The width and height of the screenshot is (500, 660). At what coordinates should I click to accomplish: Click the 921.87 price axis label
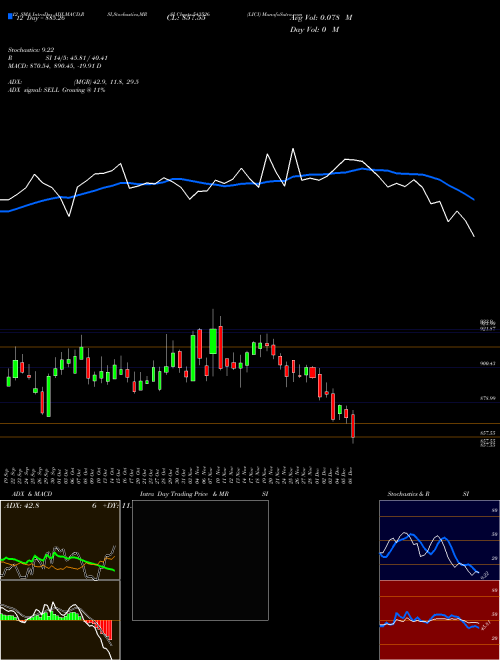488,329
